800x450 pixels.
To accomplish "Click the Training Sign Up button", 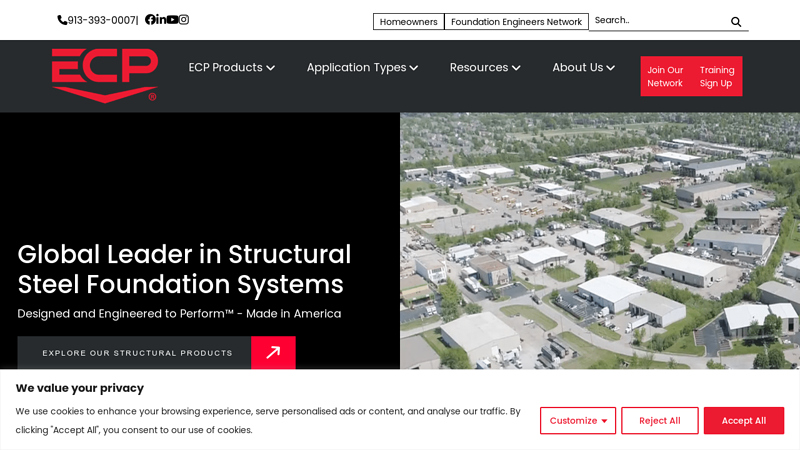I will 716,76.
